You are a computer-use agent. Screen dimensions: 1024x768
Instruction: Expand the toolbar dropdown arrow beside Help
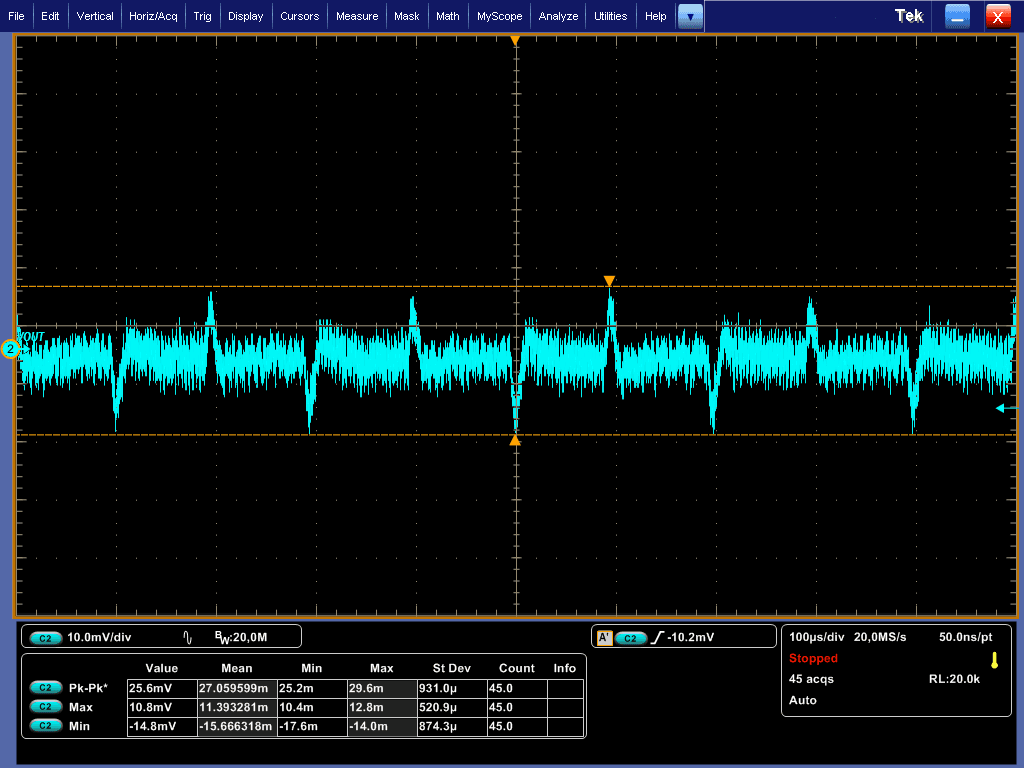click(x=690, y=16)
